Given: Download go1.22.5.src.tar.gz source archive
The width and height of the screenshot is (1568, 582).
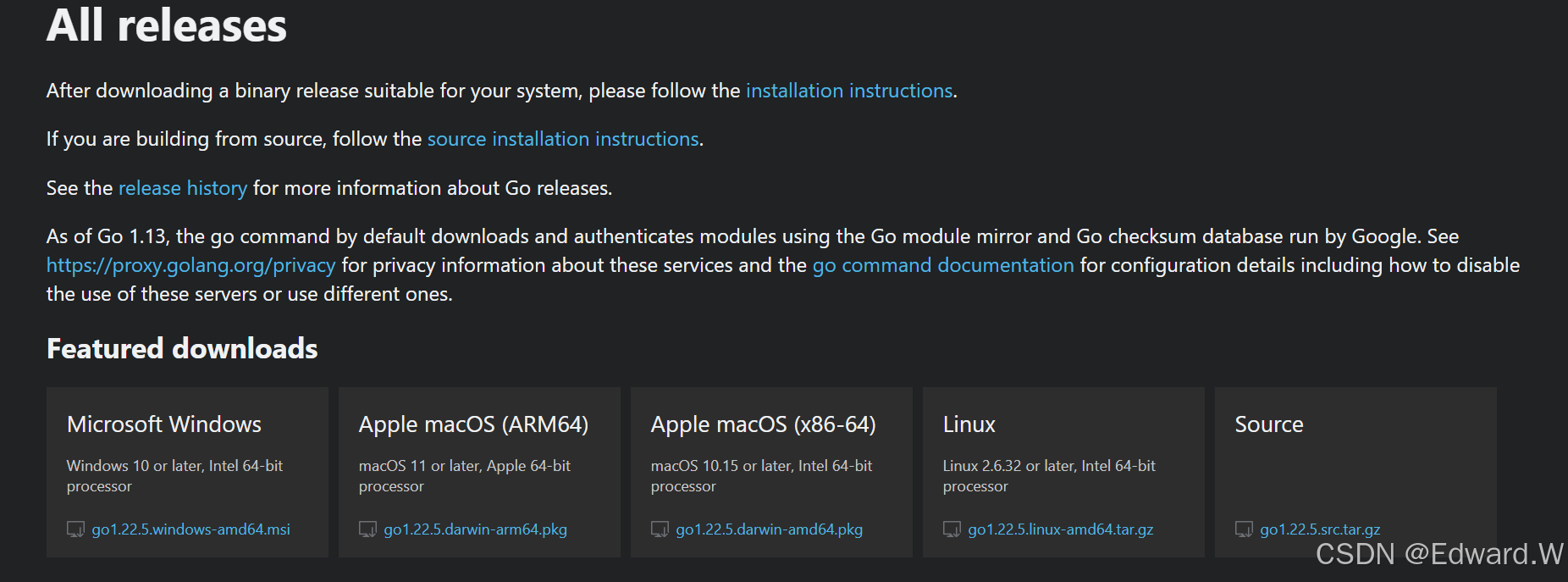Looking at the screenshot, I should click(1320, 529).
